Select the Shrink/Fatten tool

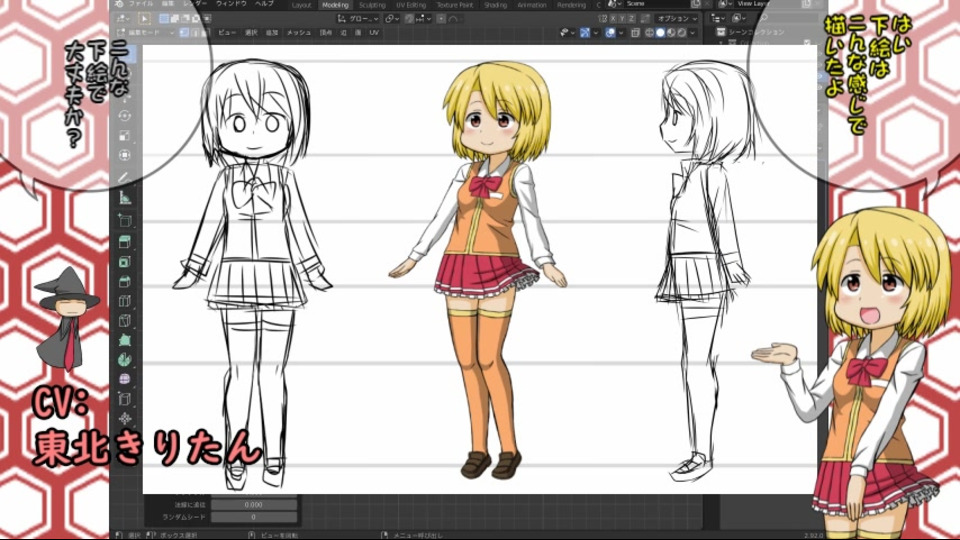tap(125, 419)
